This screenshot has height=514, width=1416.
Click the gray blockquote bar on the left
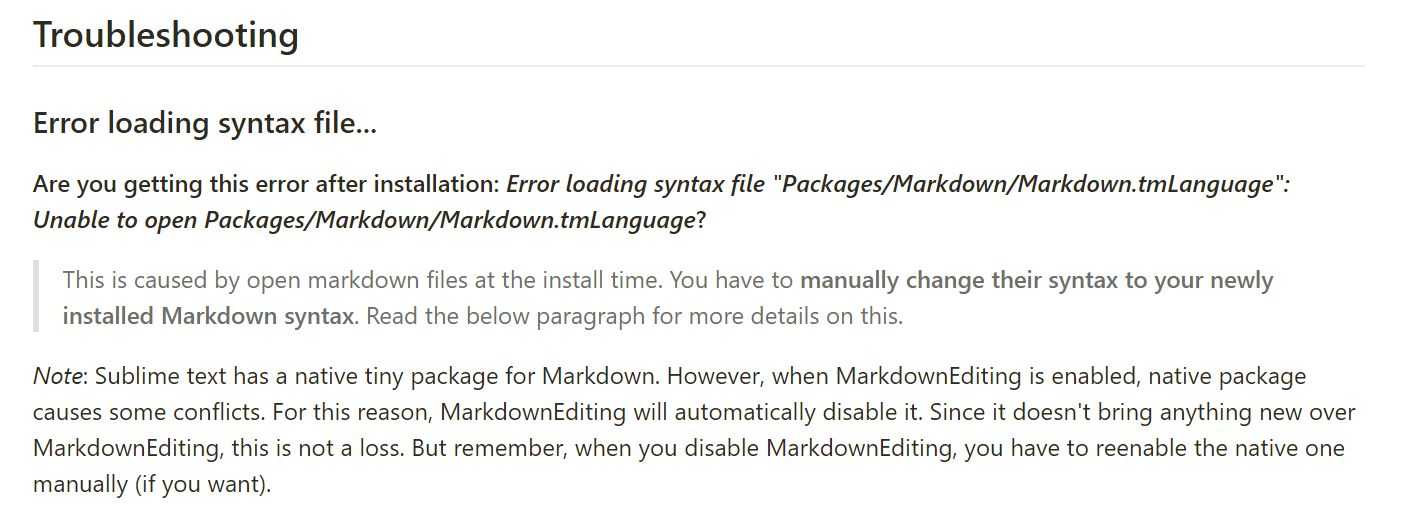click(x=36, y=297)
